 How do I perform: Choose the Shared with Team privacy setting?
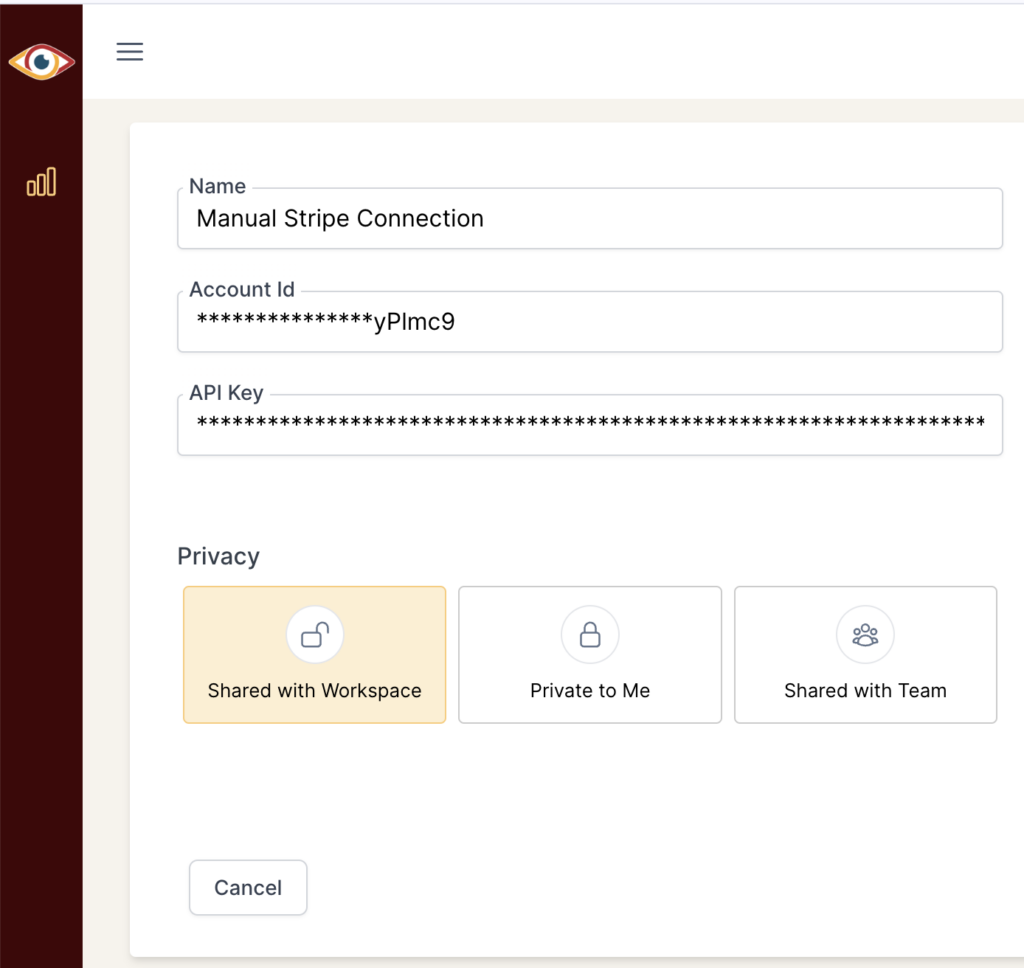point(865,654)
